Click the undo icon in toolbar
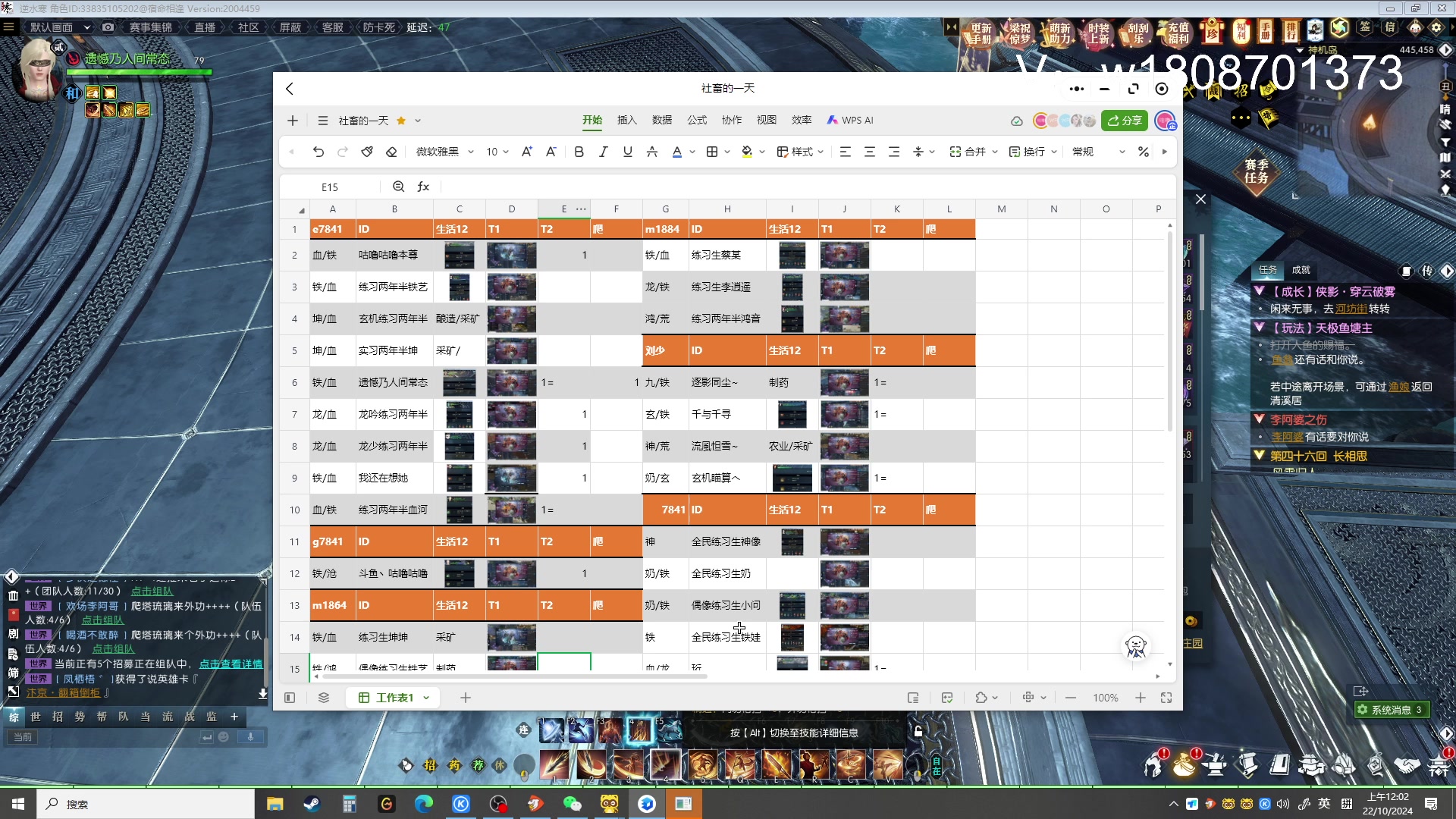This screenshot has height=819, width=1456. click(318, 152)
